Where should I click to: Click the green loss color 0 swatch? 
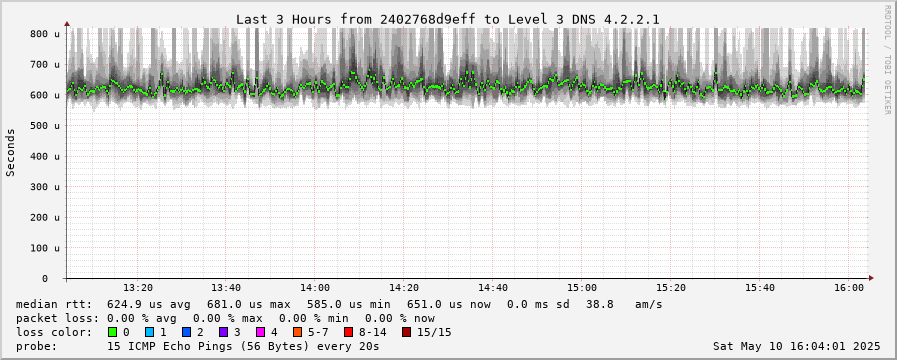click(x=112, y=332)
